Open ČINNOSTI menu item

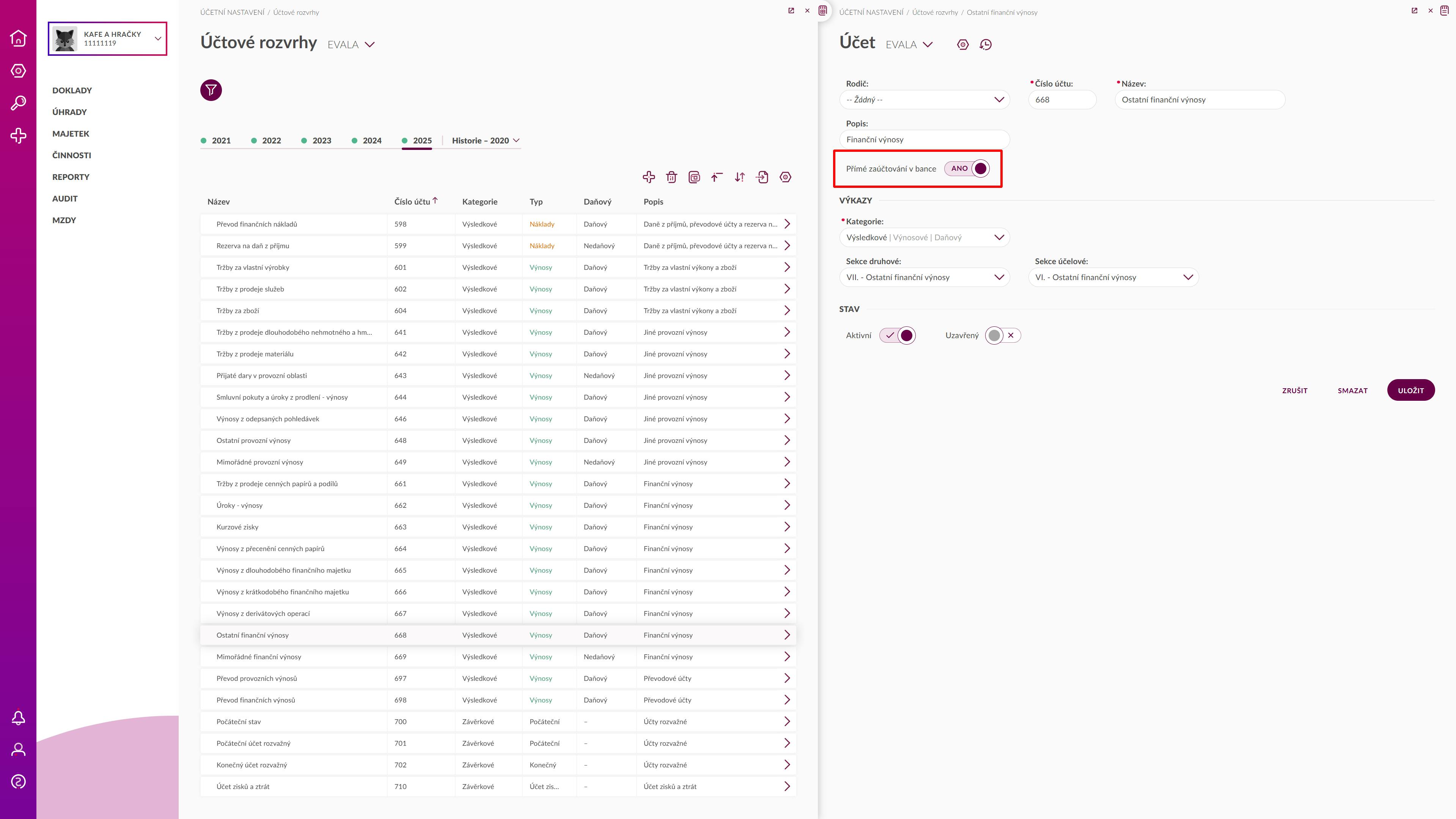pos(72,155)
